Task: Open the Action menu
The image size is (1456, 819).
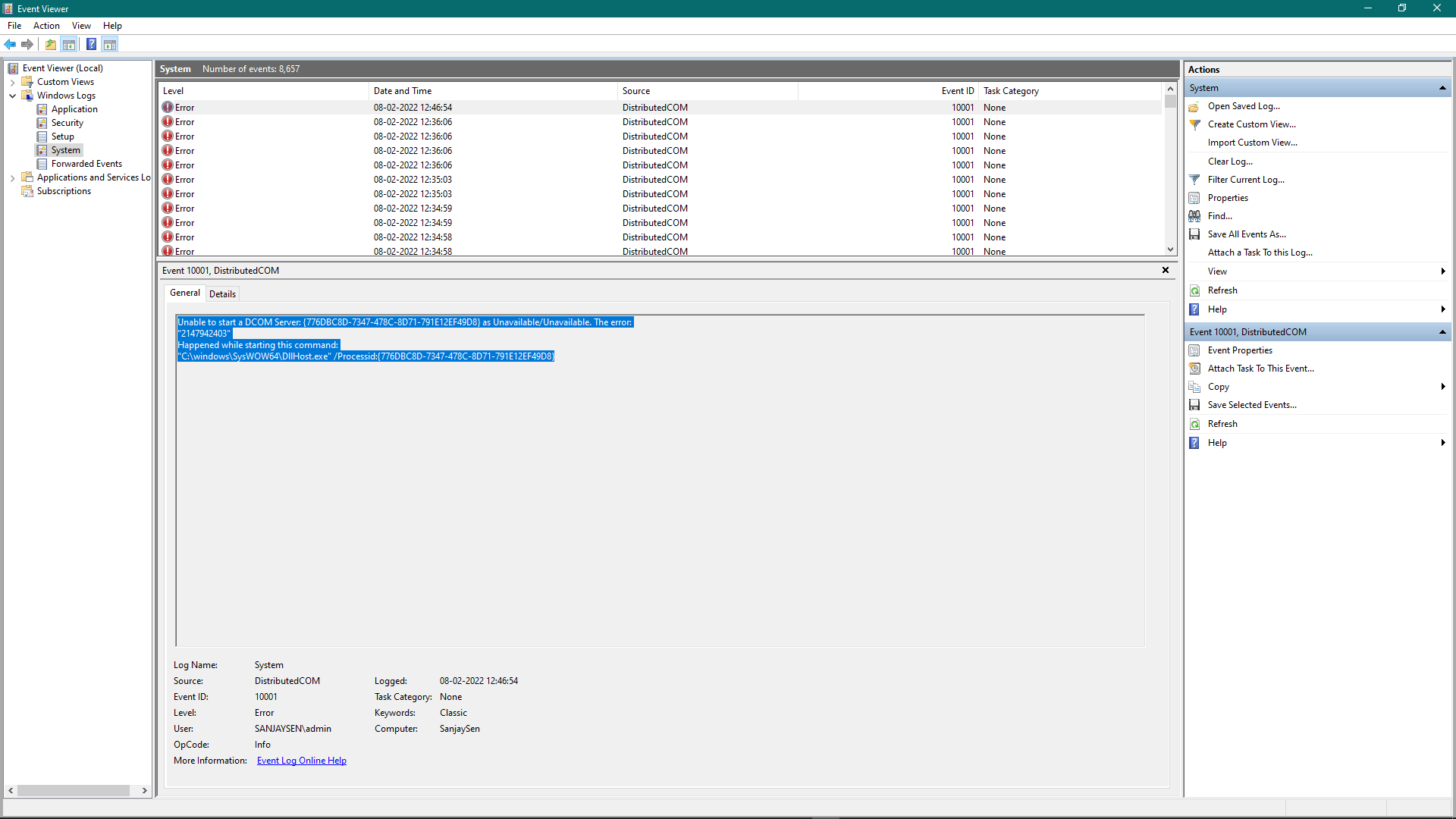Action: pos(46,26)
